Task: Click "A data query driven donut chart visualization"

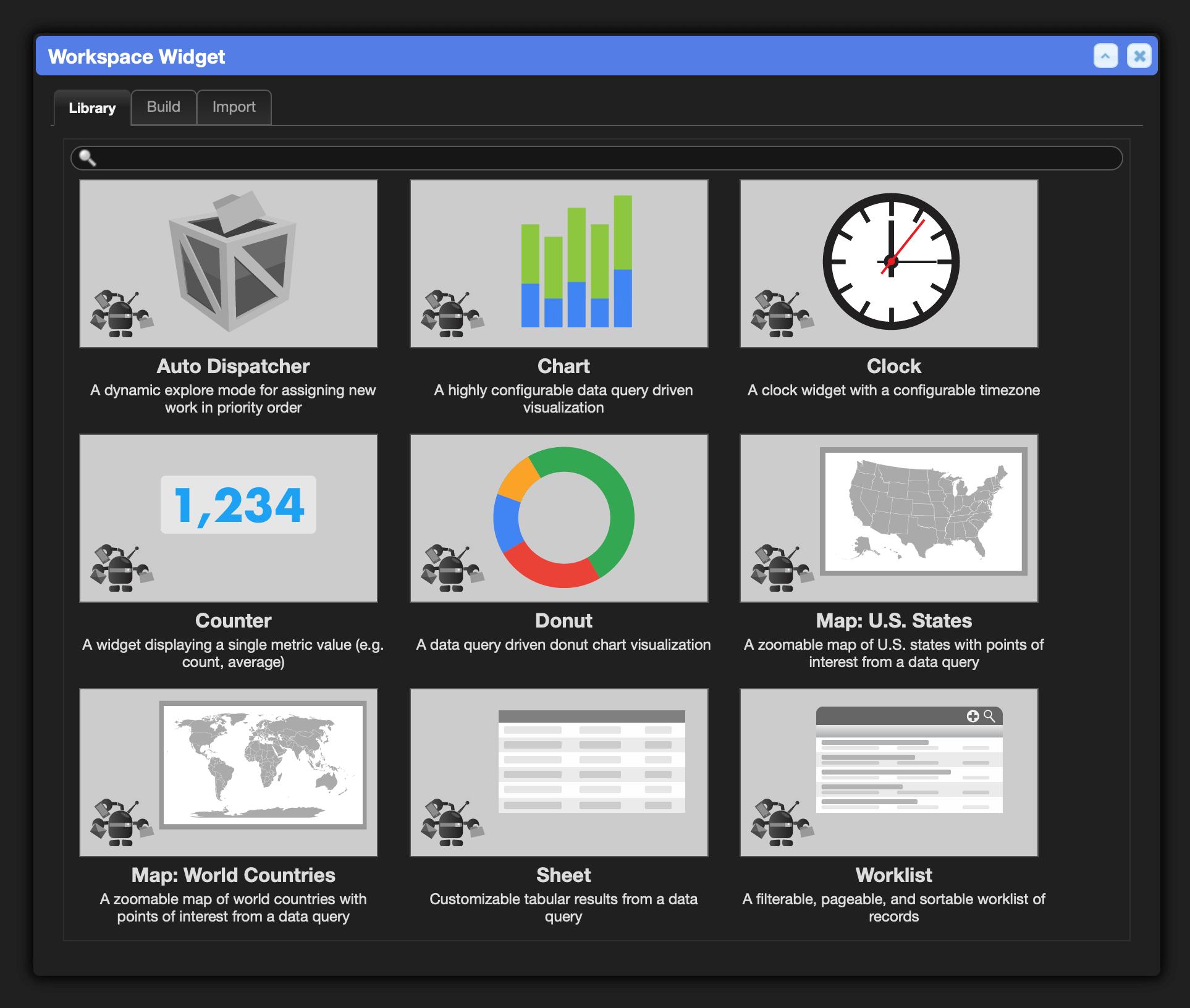Action: pos(563,645)
